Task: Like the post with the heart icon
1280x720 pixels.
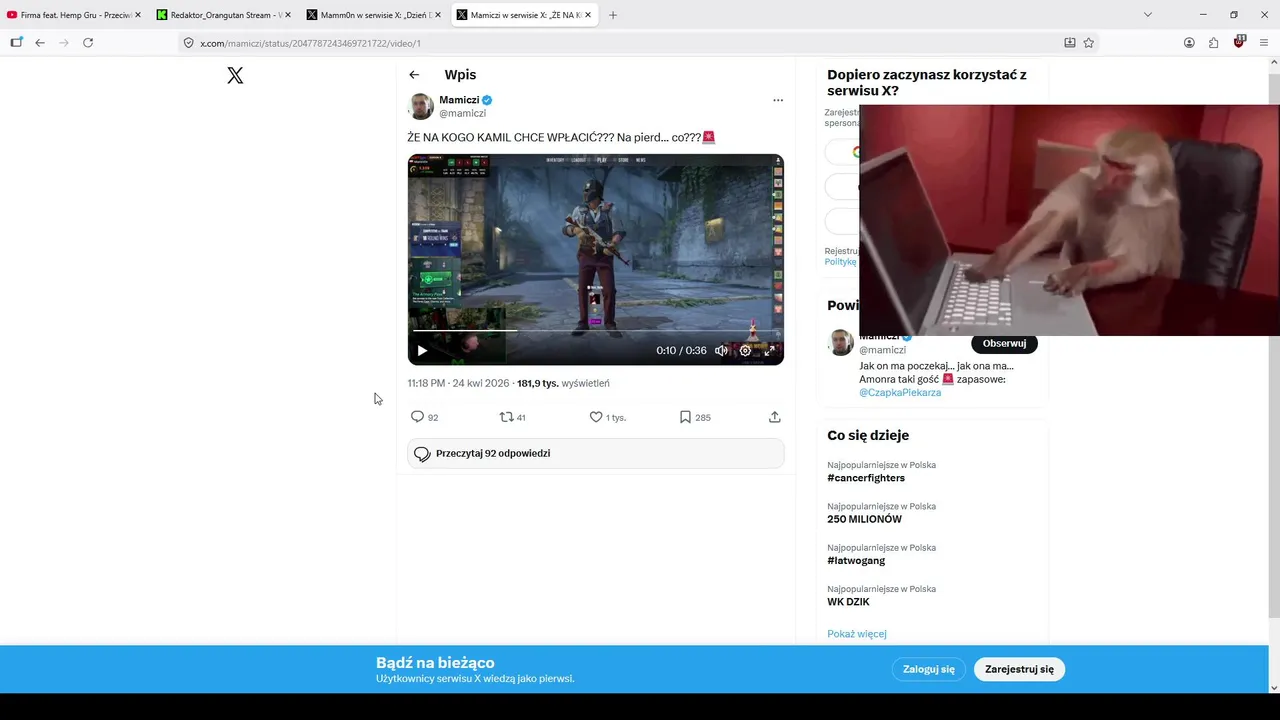Action: pos(596,417)
